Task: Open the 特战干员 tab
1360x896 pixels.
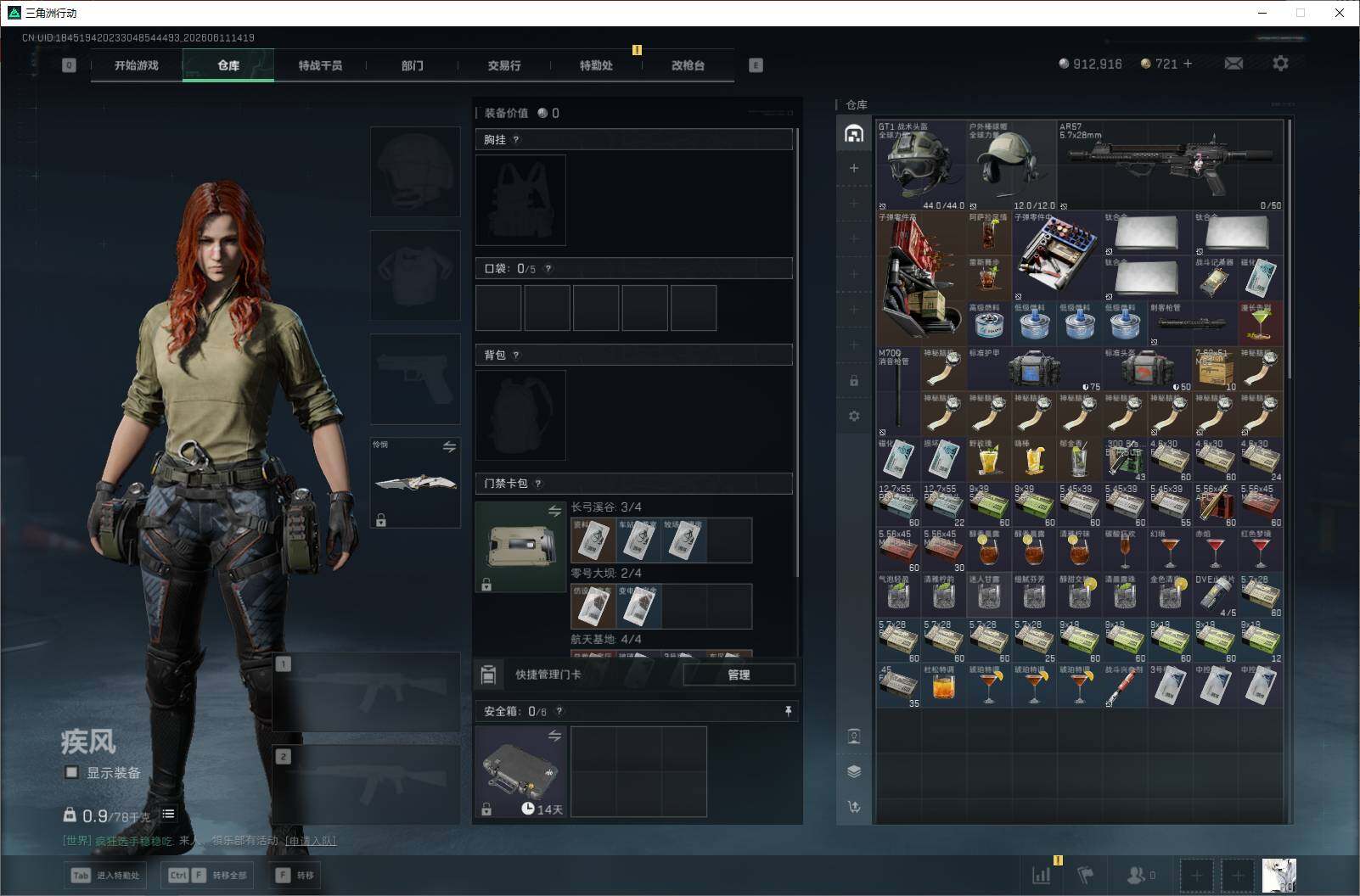Action: tap(320, 65)
